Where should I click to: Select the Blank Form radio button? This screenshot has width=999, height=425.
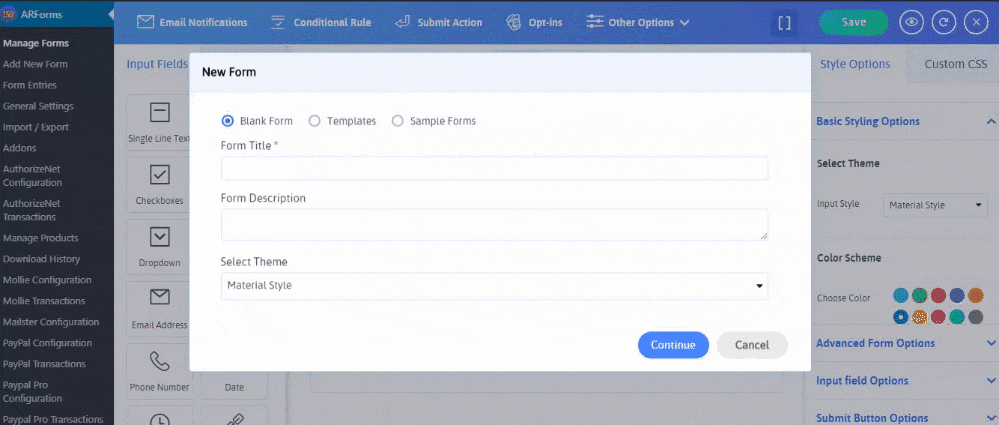pyautogui.click(x=228, y=121)
